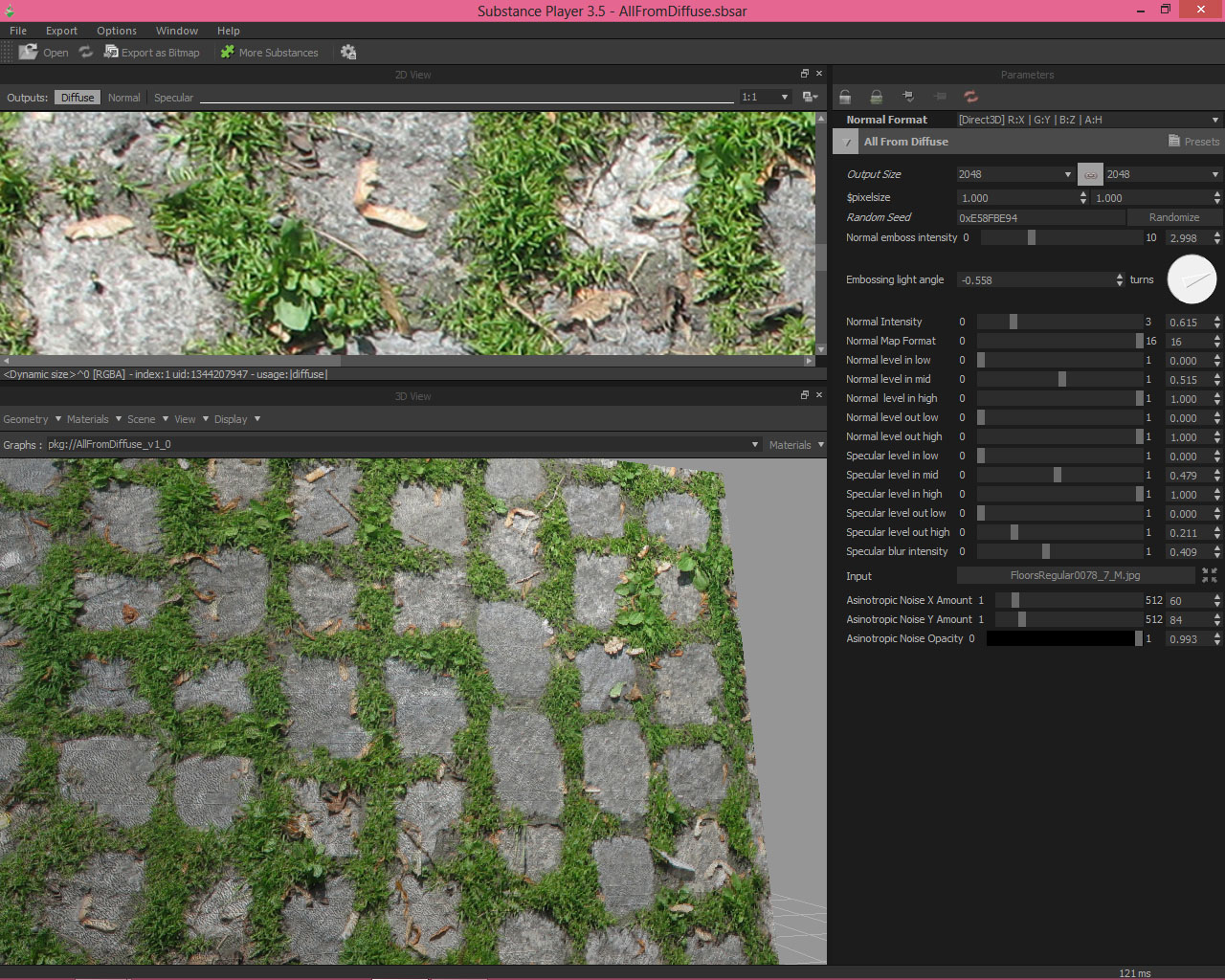
Task: Open the Options menu
Action: (x=116, y=30)
